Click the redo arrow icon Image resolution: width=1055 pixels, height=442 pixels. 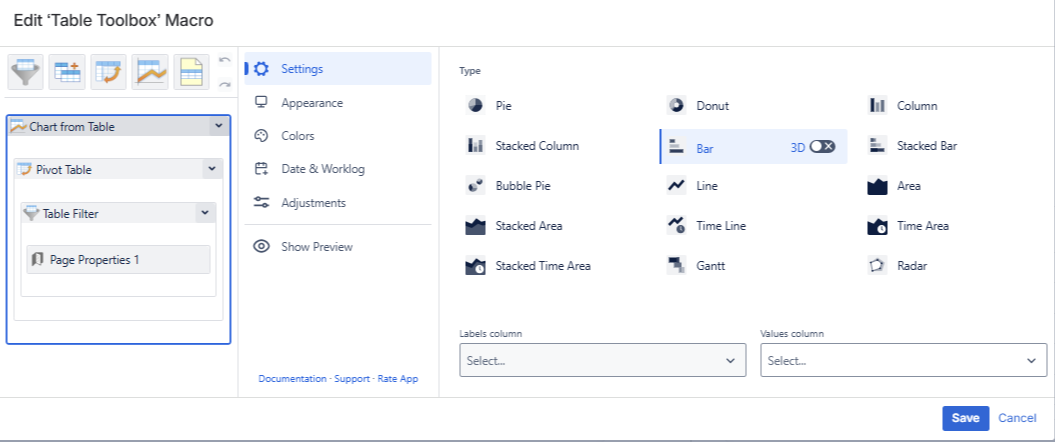click(x=225, y=84)
